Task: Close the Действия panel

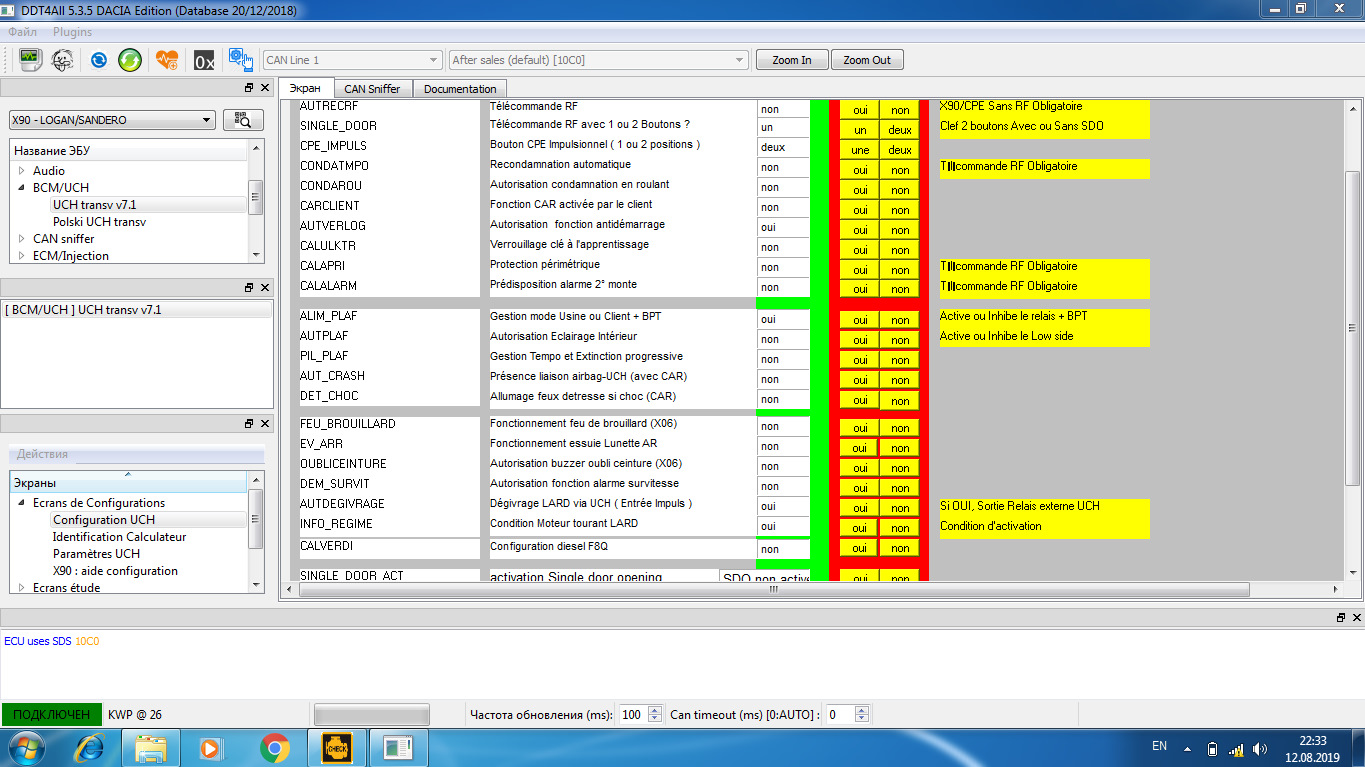Action: 264,424
